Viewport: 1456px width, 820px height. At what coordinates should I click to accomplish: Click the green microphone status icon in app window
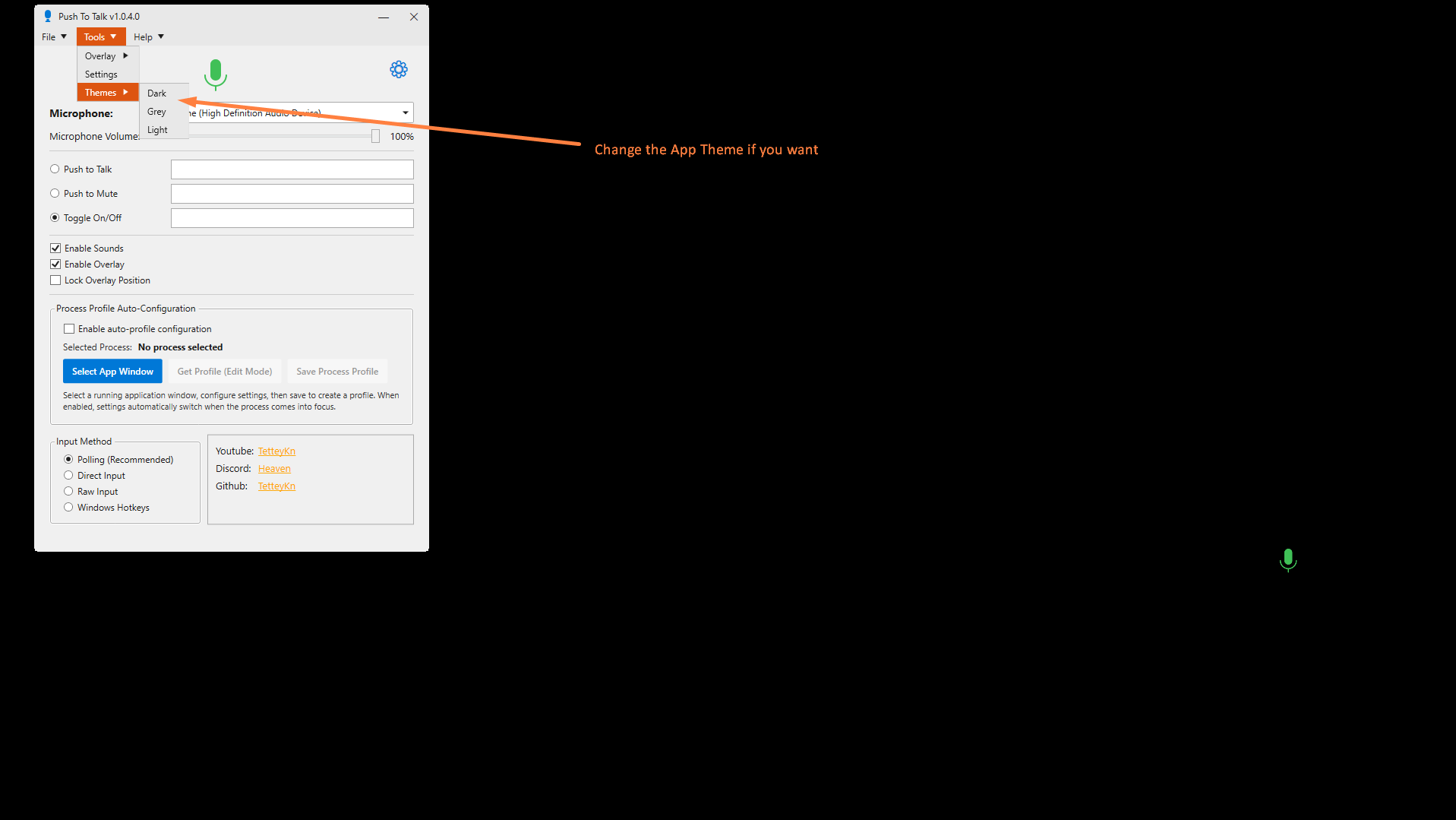[216, 74]
